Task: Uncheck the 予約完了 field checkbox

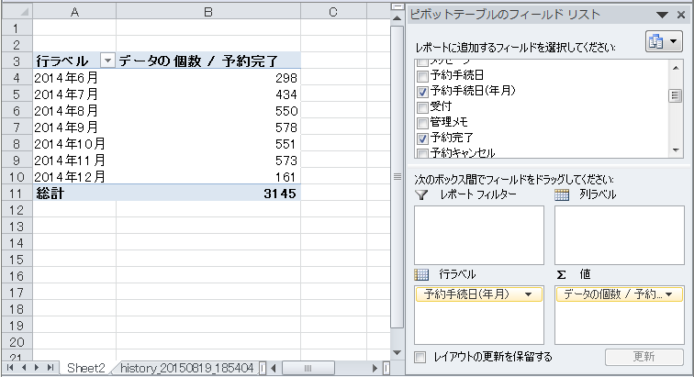Action: 423,138
